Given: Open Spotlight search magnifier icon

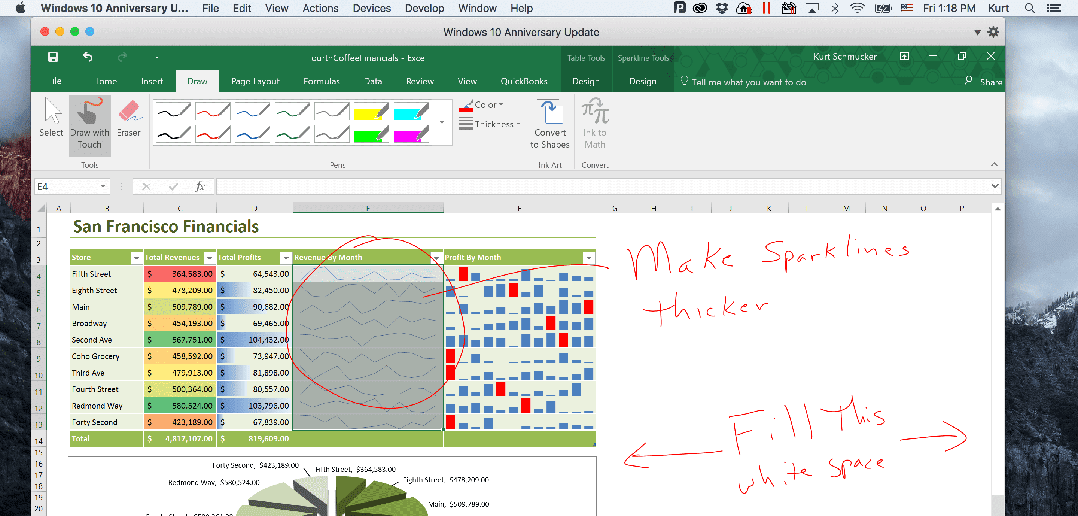Looking at the screenshot, I should point(1029,8).
